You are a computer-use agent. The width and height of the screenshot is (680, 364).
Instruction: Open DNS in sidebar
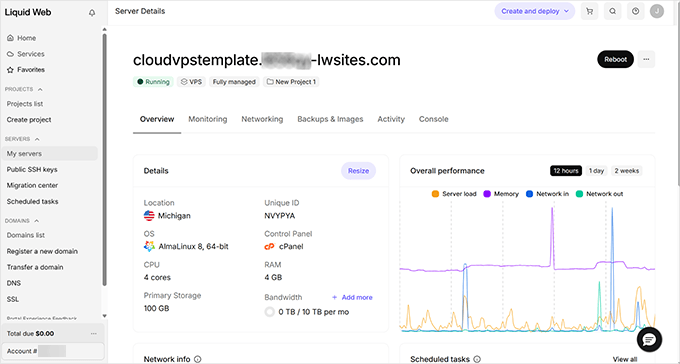click(x=13, y=283)
